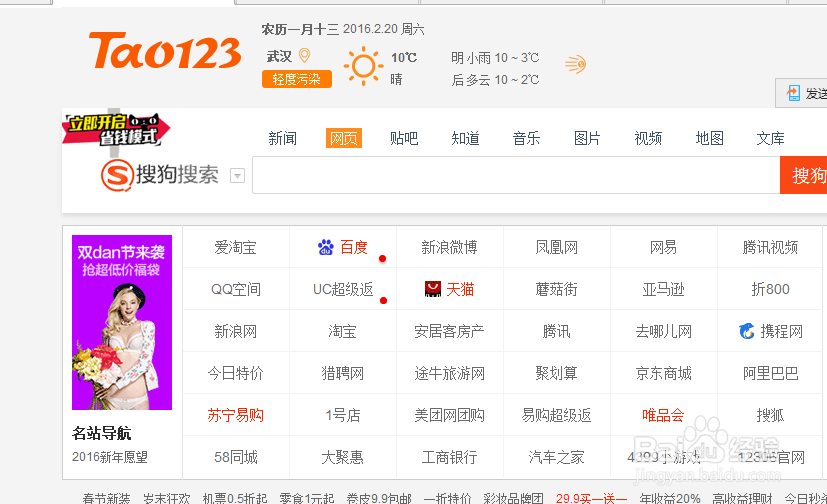This screenshot has width=827, height=504.
Task: Open the 新浪网 link
Action: click(x=235, y=332)
